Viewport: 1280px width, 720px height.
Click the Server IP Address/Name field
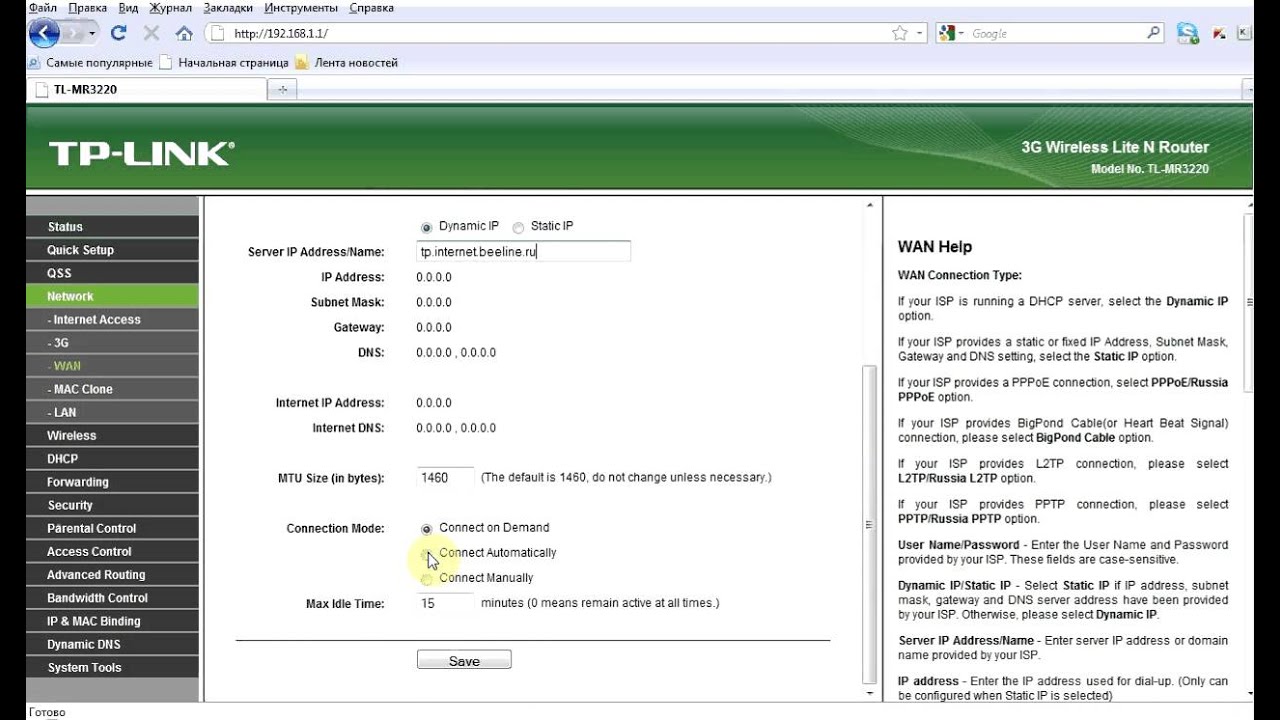coord(524,252)
